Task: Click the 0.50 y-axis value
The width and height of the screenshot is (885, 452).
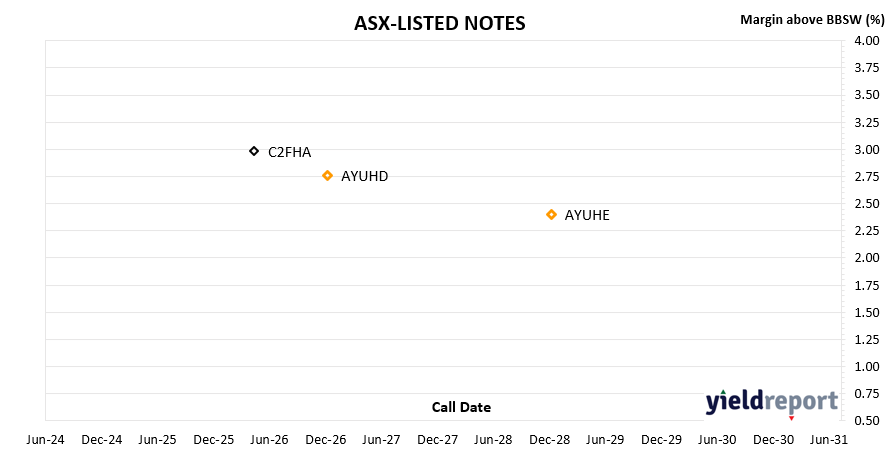Action: click(x=868, y=421)
